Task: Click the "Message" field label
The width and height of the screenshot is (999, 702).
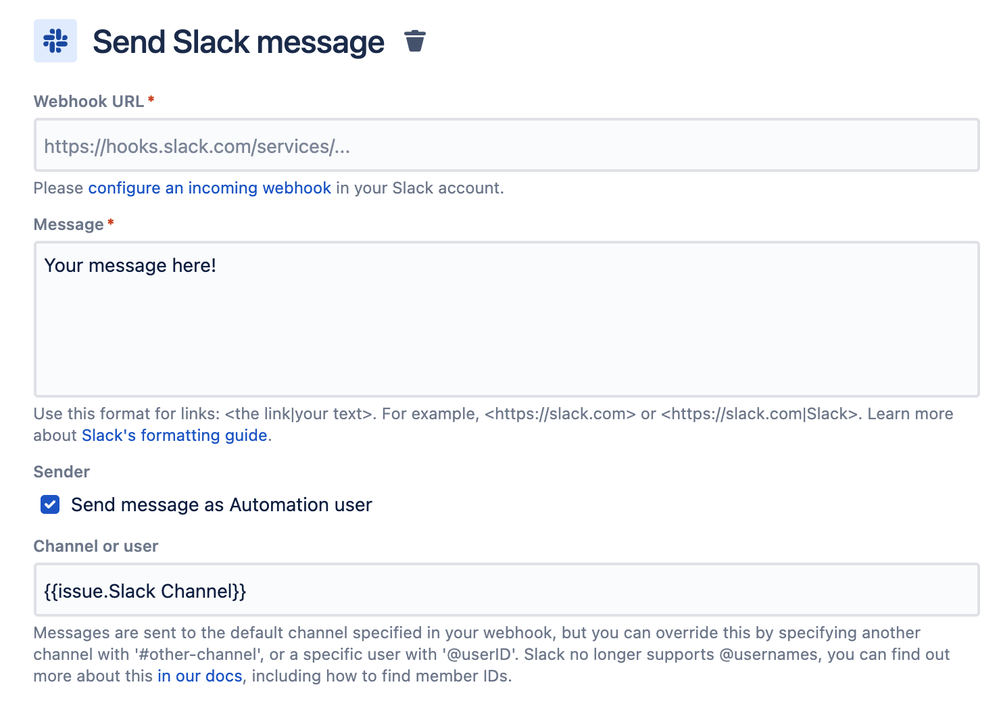Action: [x=68, y=224]
